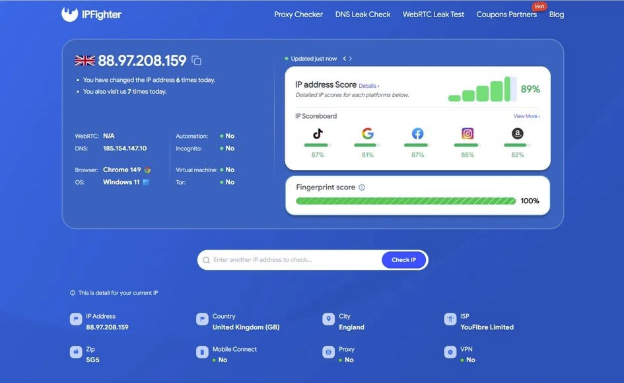Click the IP Address detail icon
This screenshot has width=624, height=383.
[x=76, y=319]
